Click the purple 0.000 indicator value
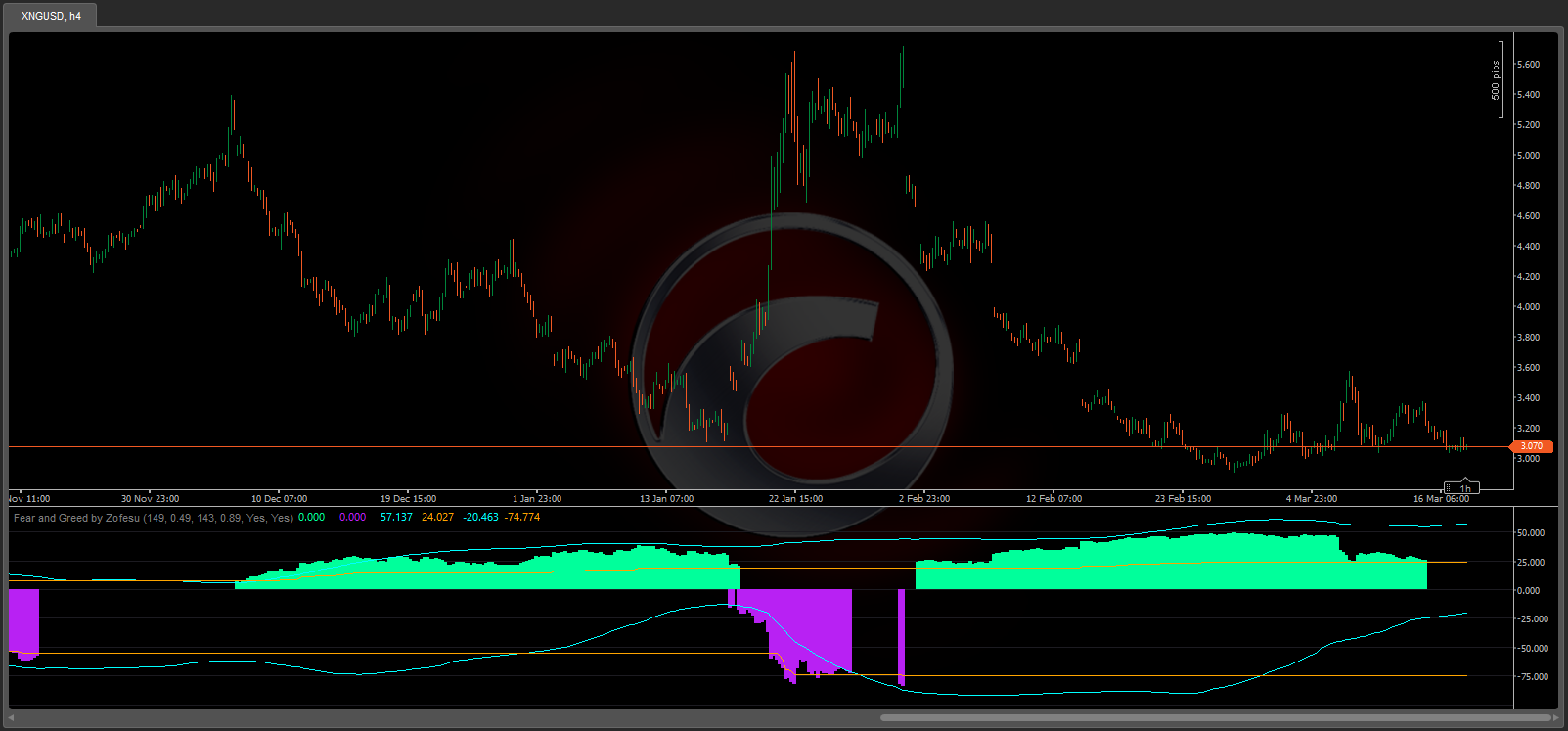The height and width of the screenshot is (731, 1568). point(352,518)
